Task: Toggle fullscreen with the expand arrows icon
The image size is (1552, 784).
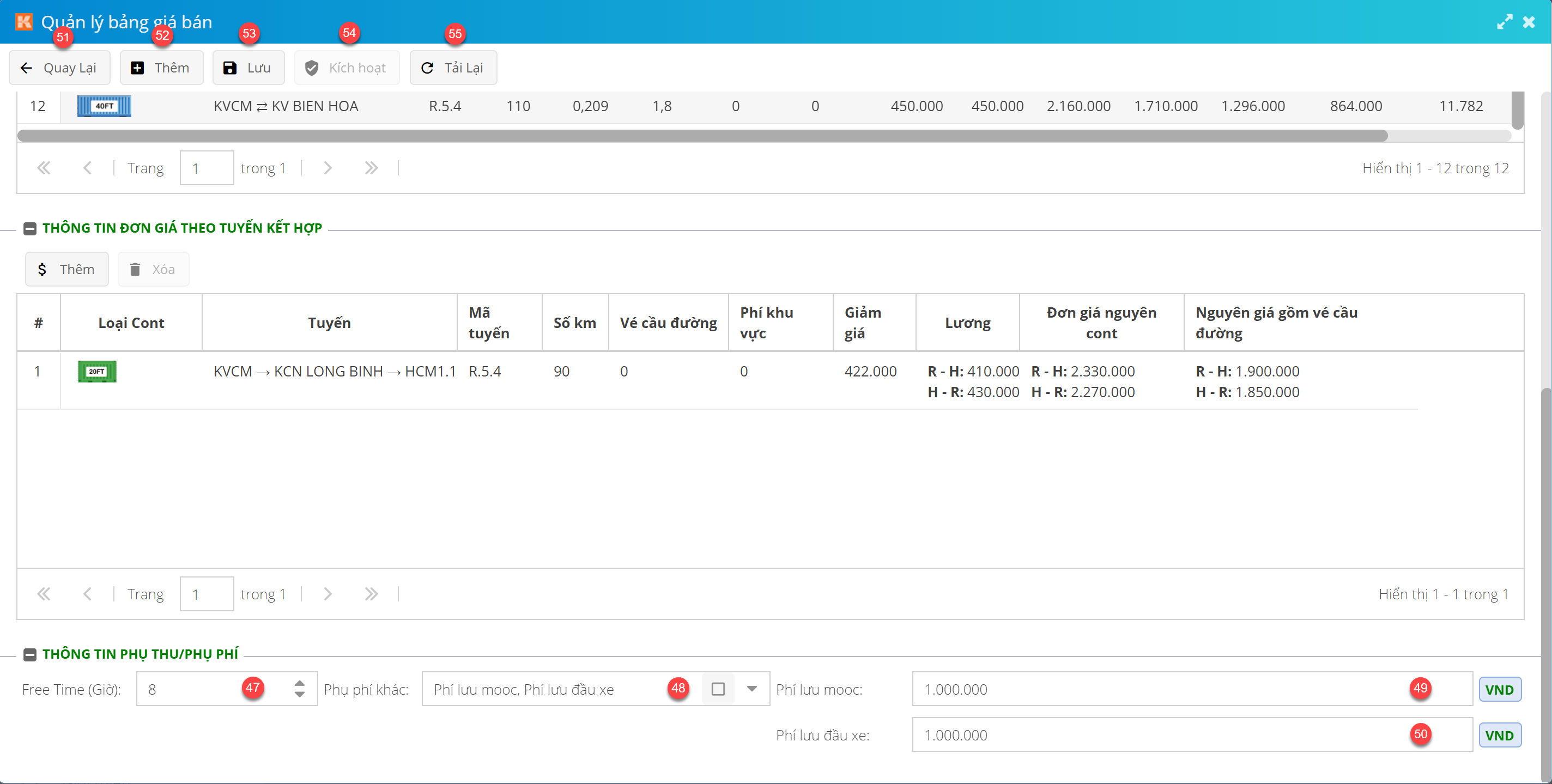Action: [x=1504, y=22]
